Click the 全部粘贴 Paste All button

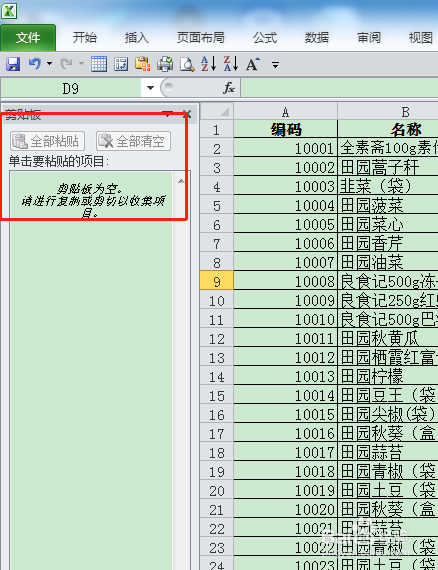47,141
